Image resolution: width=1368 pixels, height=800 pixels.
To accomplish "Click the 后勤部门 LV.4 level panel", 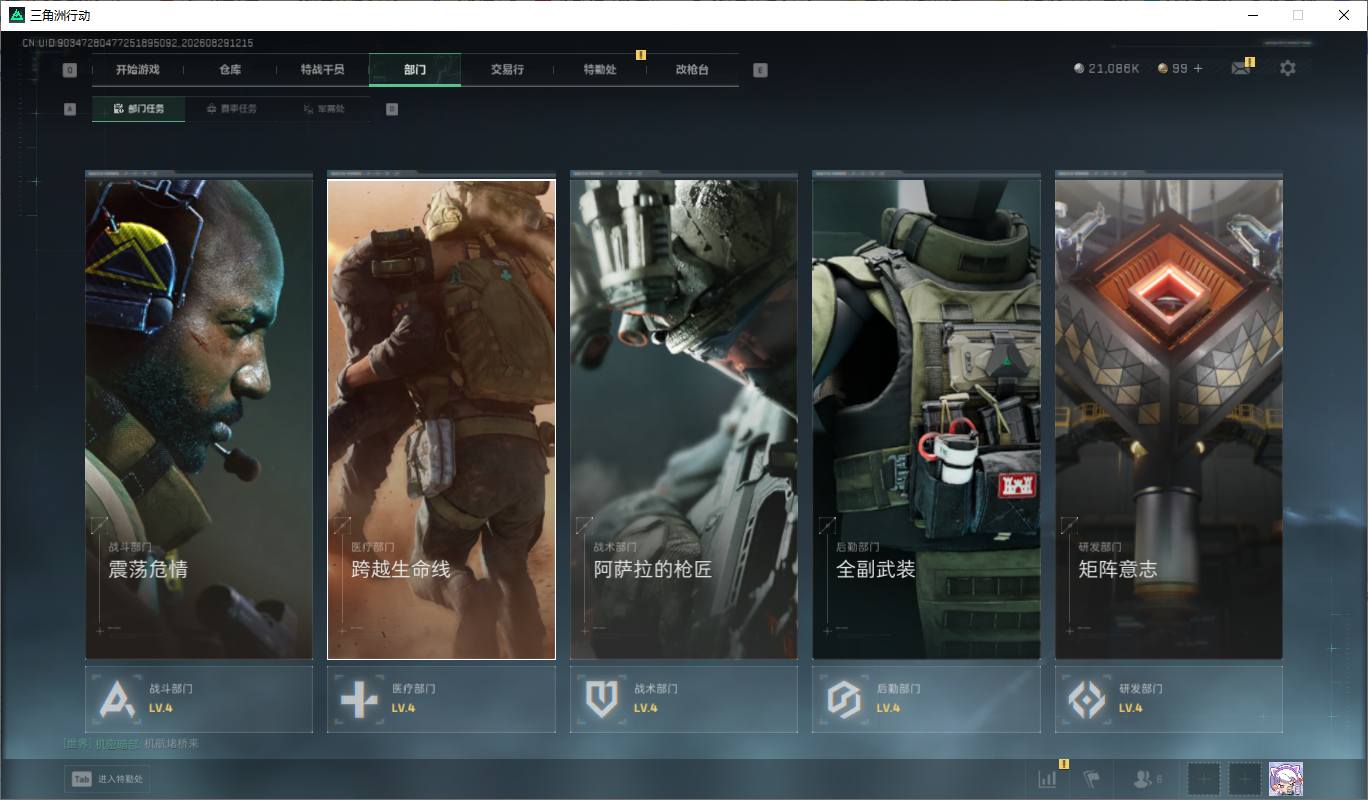I will (926, 699).
